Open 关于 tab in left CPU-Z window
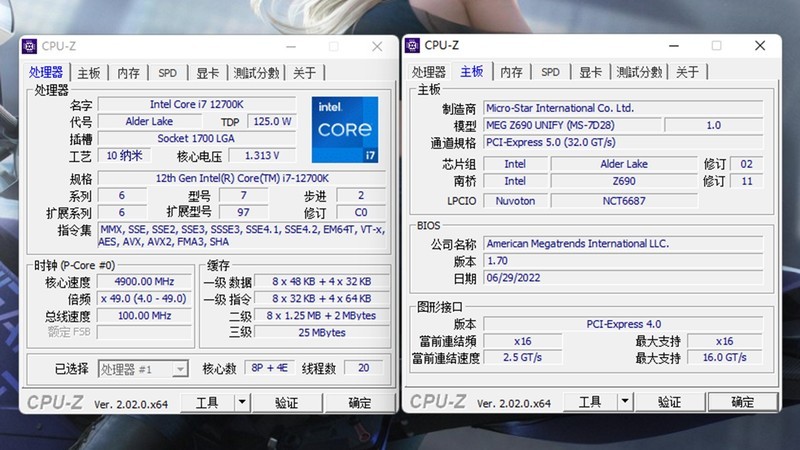 [305, 73]
